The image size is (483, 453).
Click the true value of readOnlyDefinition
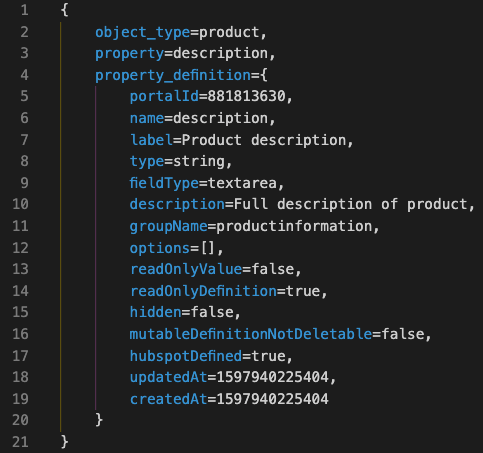click(x=303, y=292)
